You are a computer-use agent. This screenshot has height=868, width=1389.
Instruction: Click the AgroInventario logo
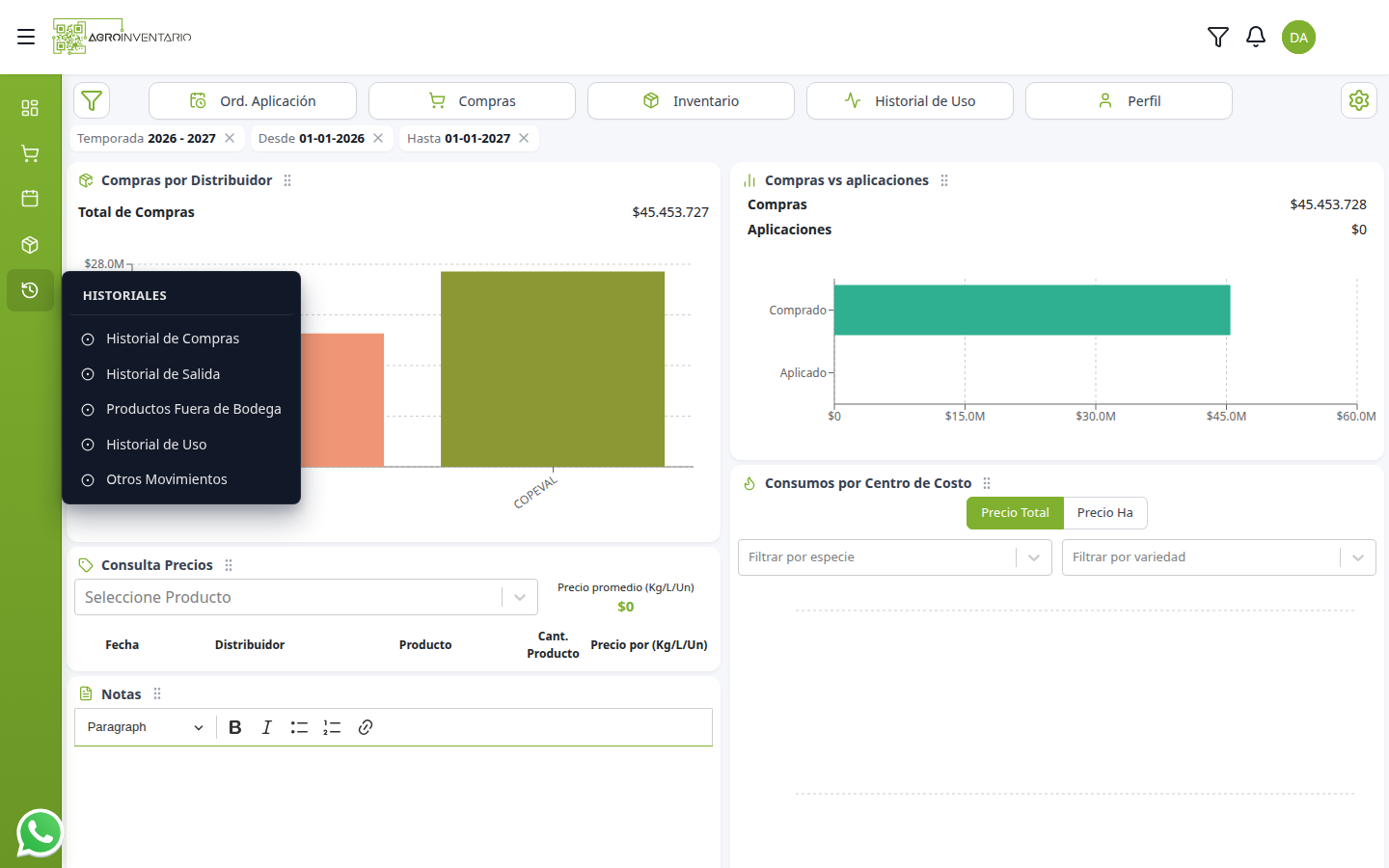123,37
